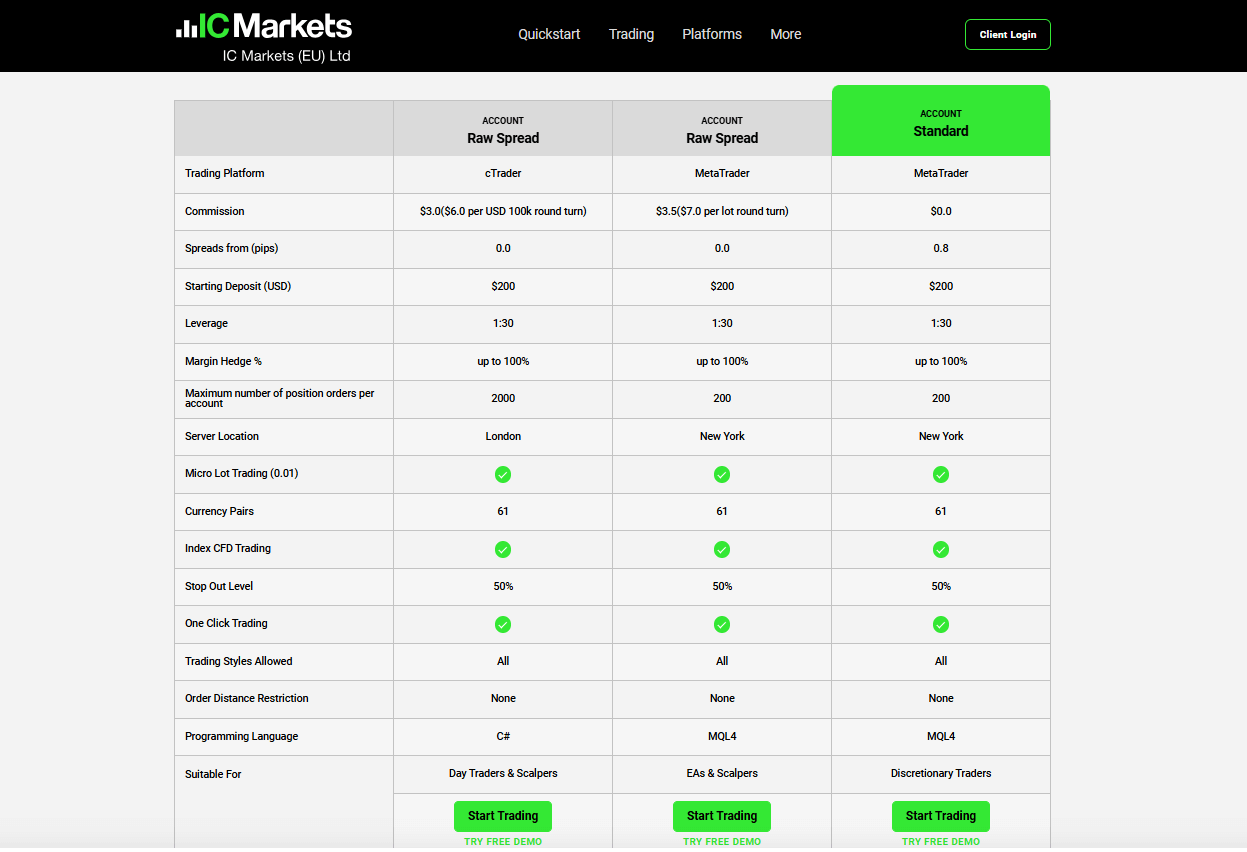Screen dimensions: 1247x852
Task: Click 'Maximum number of position orders per account' label
Action: click(280, 399)
